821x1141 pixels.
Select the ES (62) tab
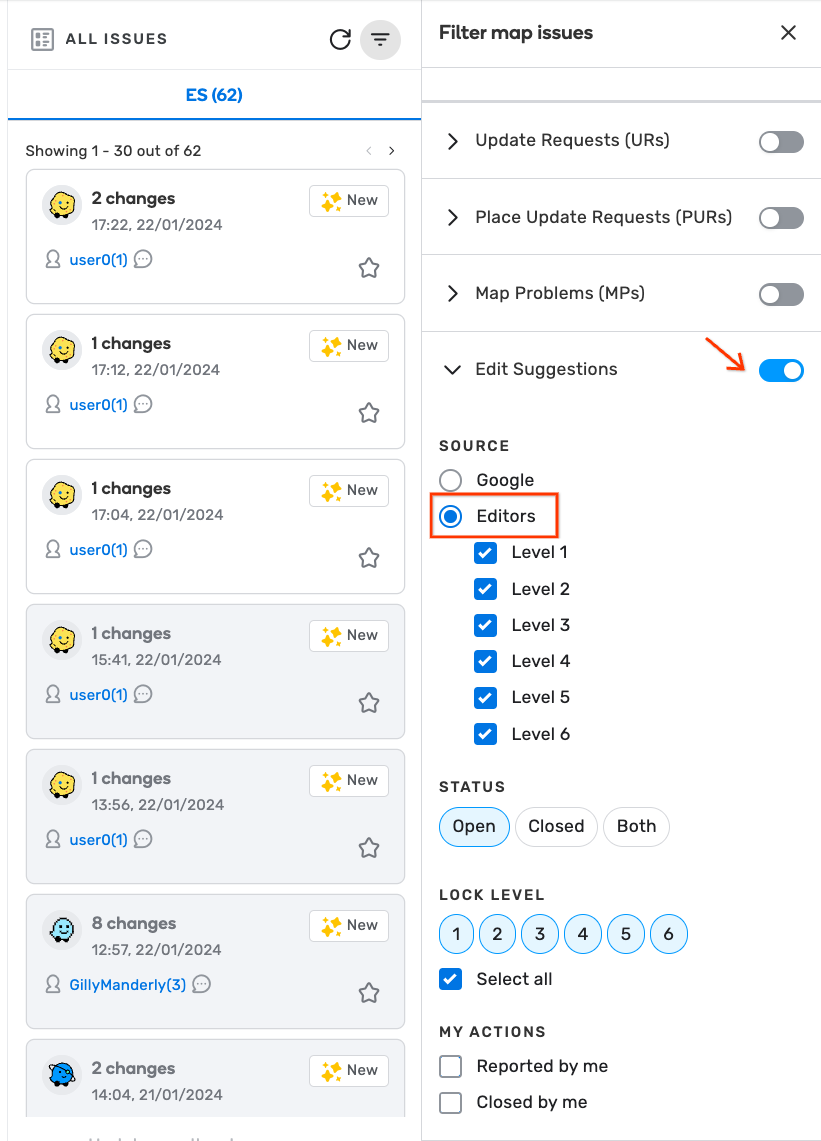(214, 95)
